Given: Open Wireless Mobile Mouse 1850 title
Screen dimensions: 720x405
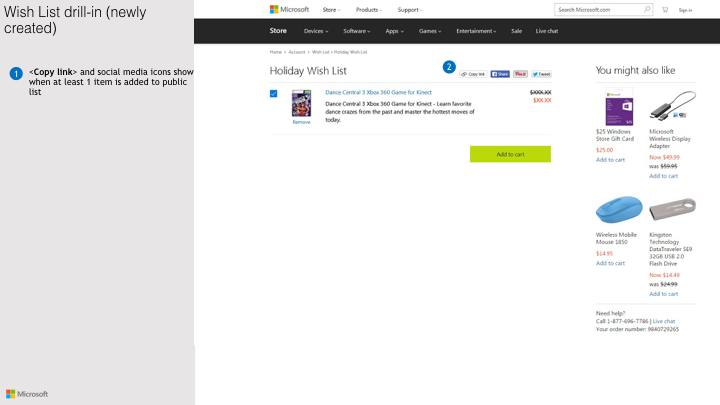Looking at the screenshot, I should 616,238.
